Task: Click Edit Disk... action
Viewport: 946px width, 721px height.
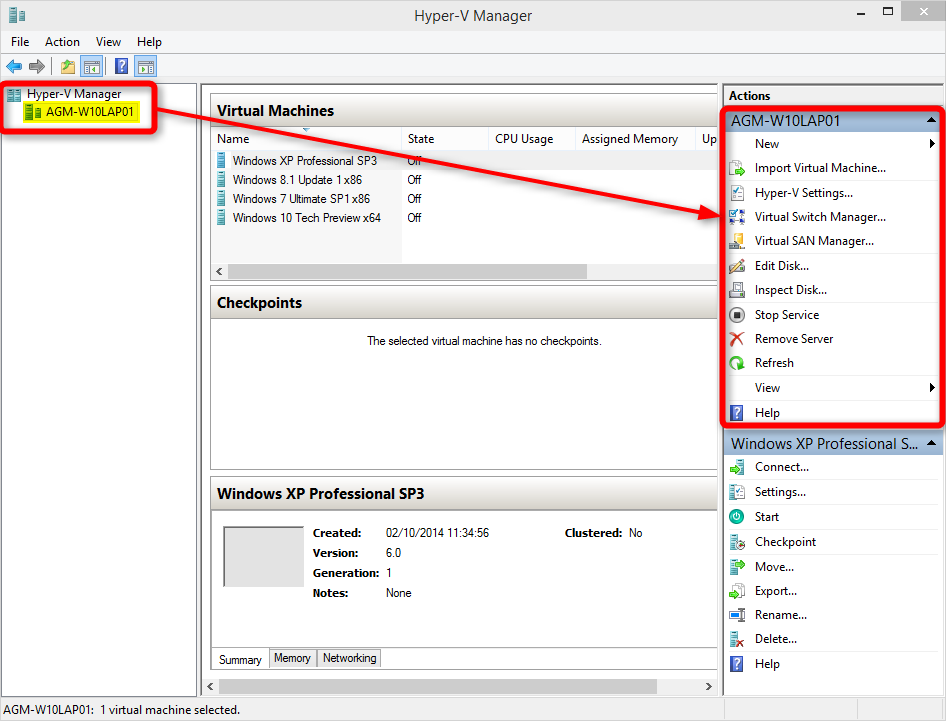Action: tap(781, 266)
